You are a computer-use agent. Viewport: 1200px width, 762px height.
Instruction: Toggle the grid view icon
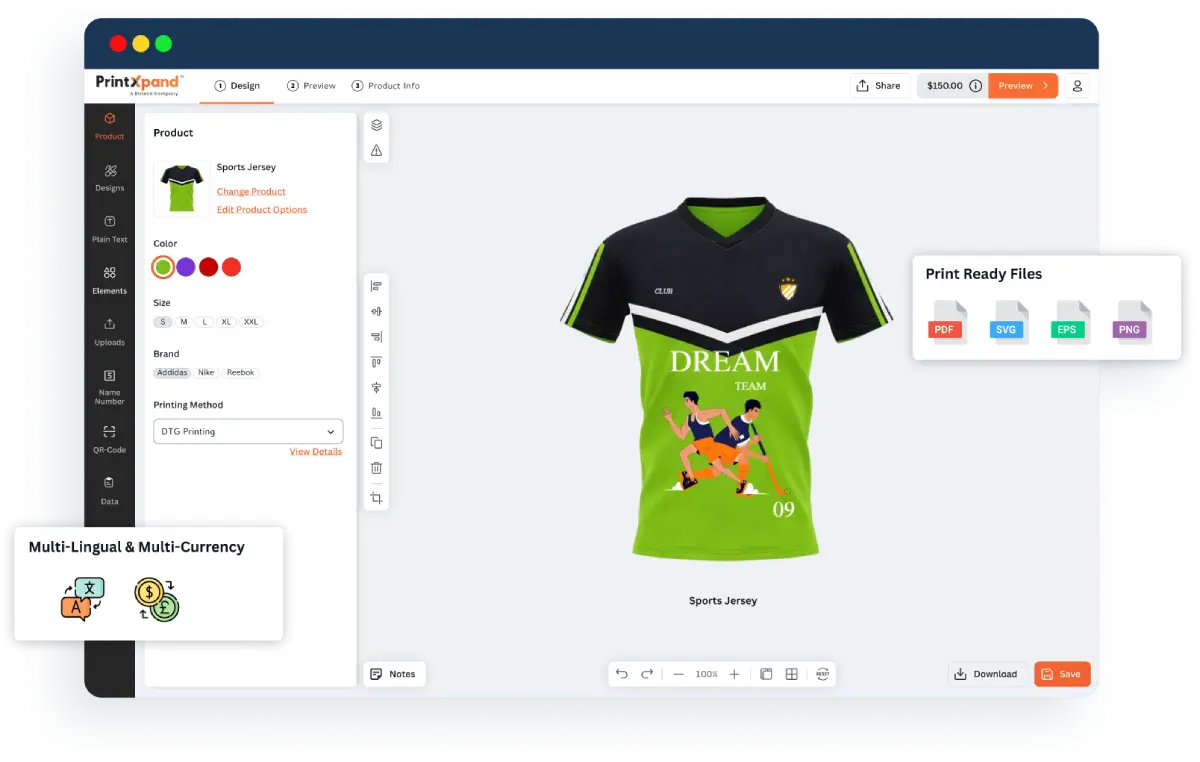click(791, 674)
